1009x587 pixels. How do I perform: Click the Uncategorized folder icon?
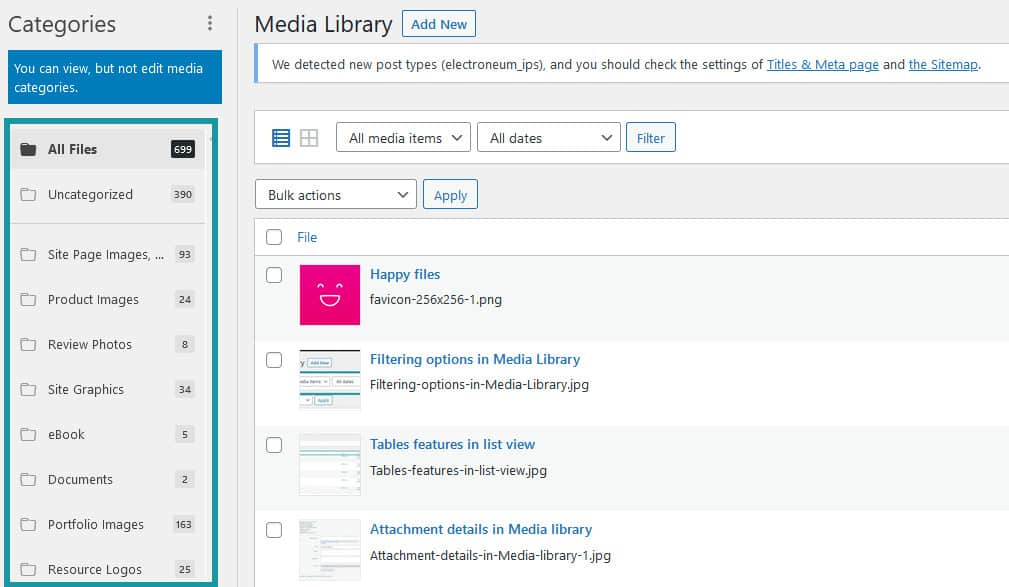(x=28, y=195)
